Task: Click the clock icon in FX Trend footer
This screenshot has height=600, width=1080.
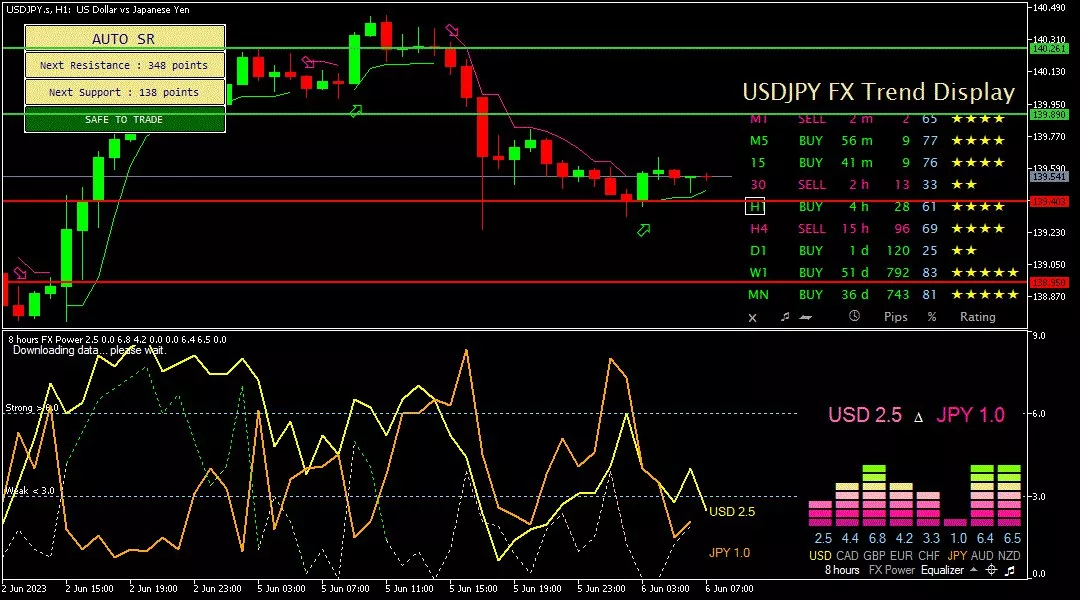Action: pyautogui.click(x=854, y=317)
